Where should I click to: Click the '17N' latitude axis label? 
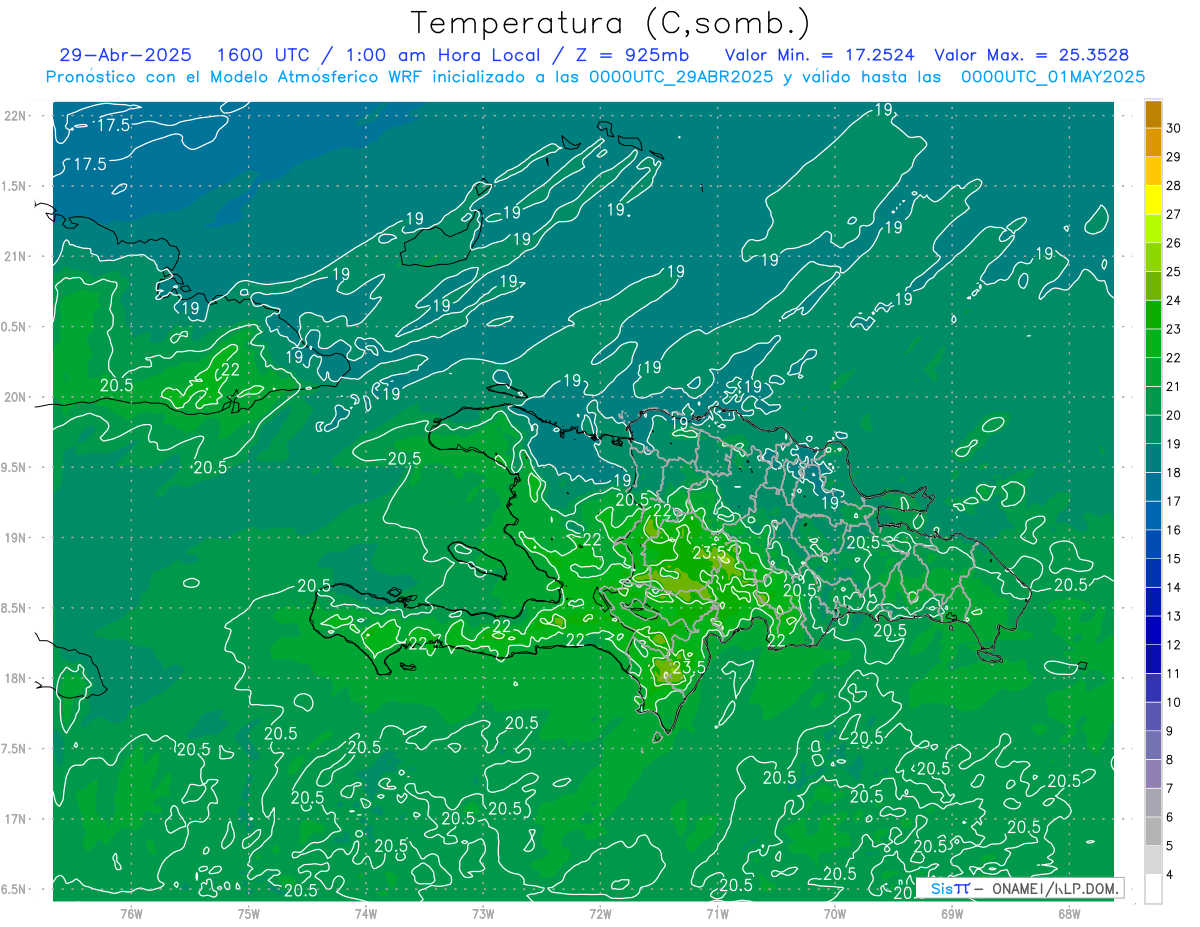tap(15, 819)
